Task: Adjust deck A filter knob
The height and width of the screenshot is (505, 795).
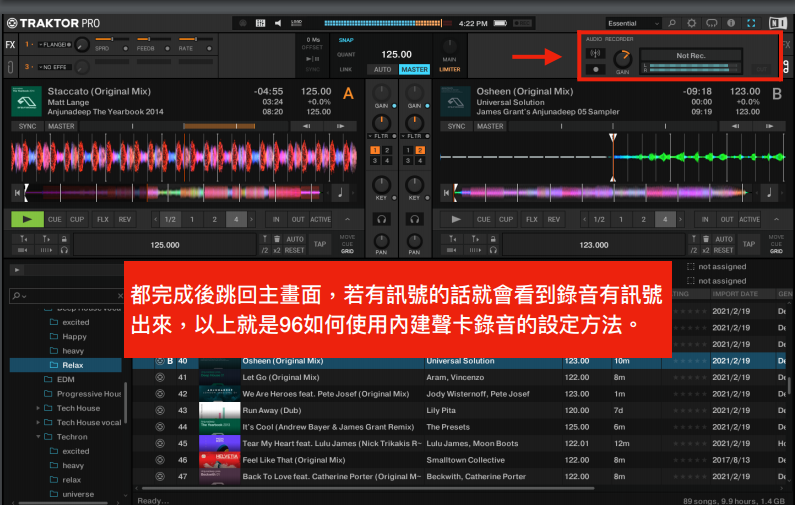Action: point(381,122)
